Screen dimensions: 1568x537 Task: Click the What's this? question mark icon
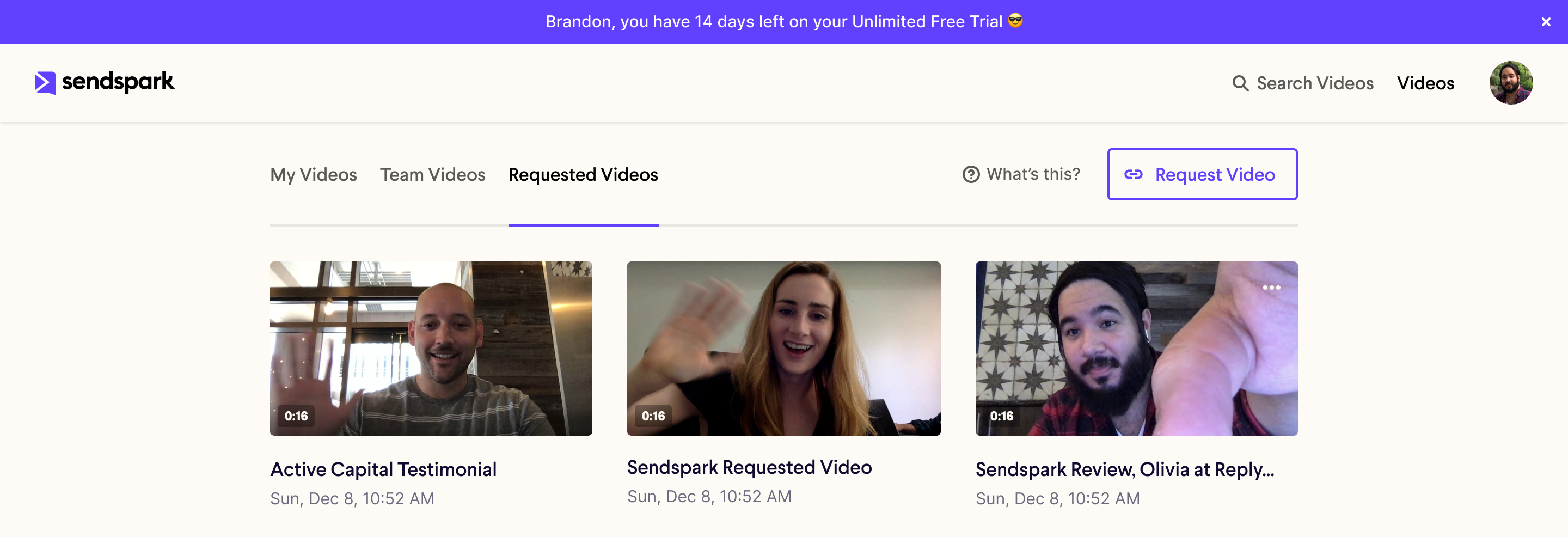point(971,175)
